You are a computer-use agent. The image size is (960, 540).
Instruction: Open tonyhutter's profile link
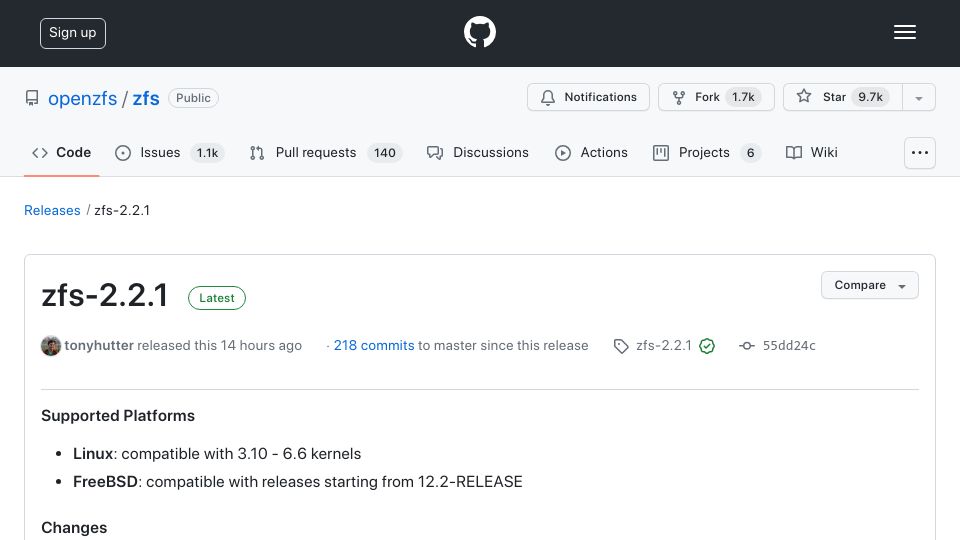tap(99, 345)
